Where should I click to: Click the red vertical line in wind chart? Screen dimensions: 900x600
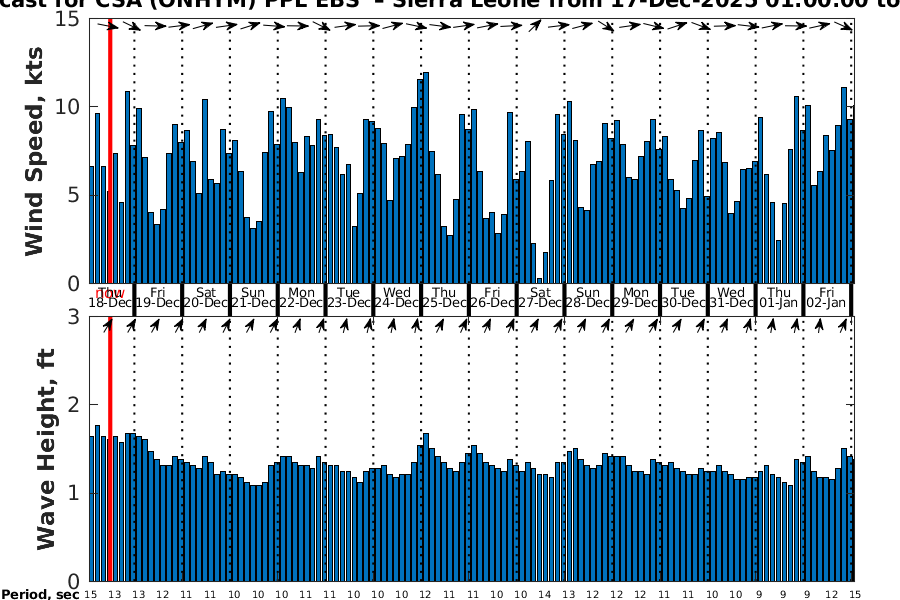109,150
